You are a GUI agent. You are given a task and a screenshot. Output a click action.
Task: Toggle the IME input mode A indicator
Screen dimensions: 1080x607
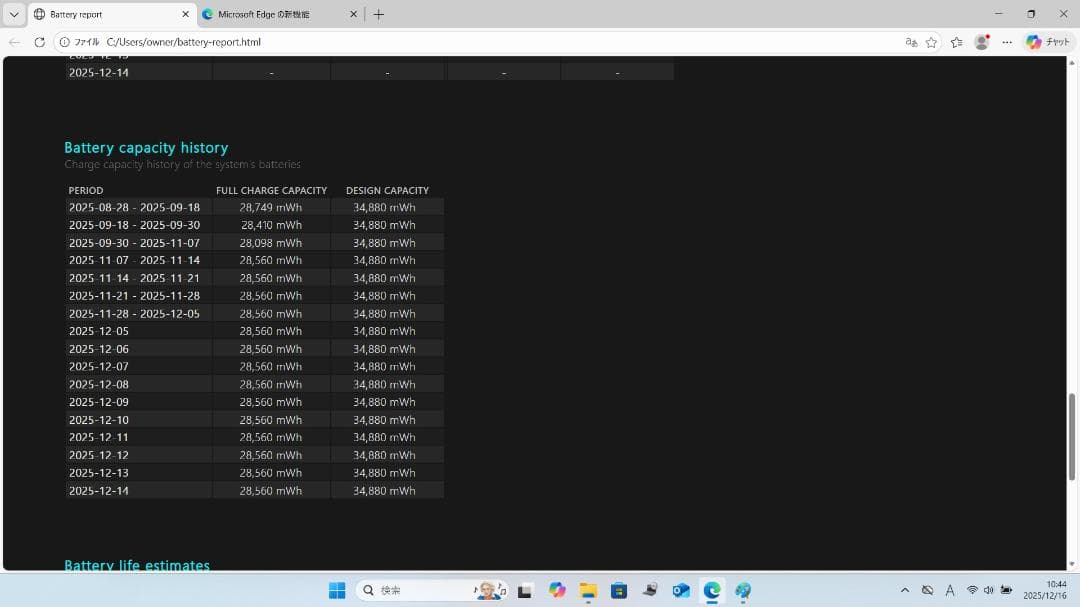(949, 590)
